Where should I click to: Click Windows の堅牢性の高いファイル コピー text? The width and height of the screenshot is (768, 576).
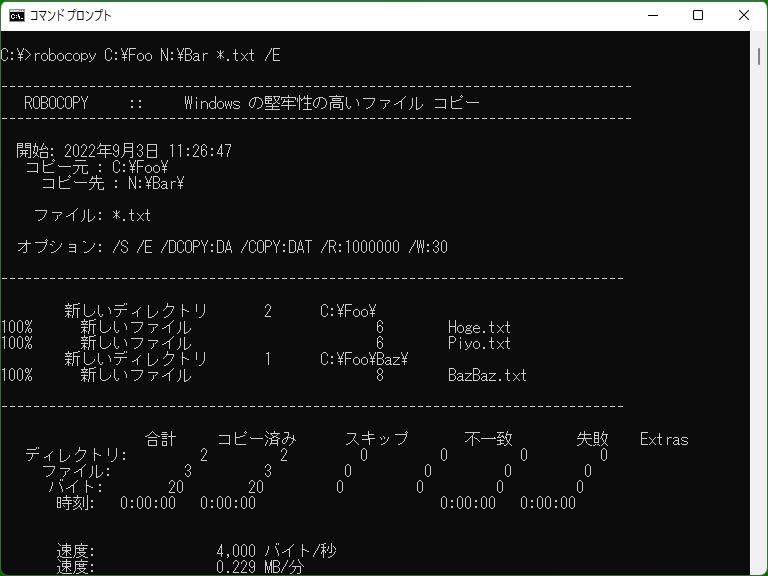click(x=332, y=103)
